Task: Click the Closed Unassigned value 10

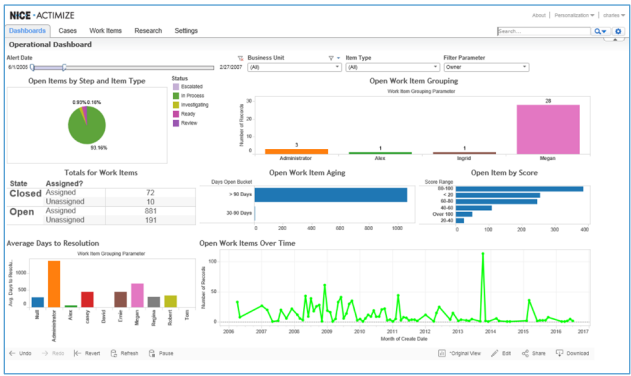Action: tap(151, 202)
